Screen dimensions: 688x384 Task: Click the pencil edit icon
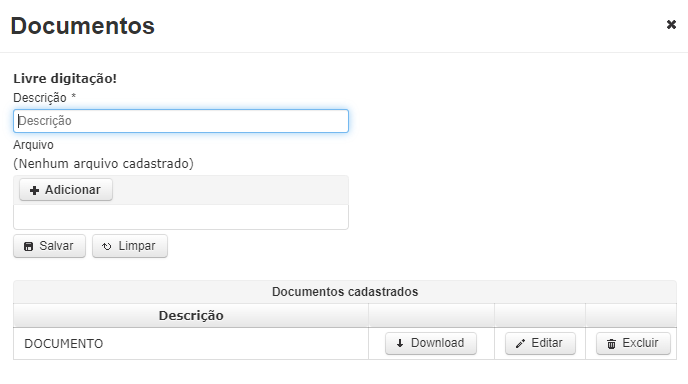(520, 344)
